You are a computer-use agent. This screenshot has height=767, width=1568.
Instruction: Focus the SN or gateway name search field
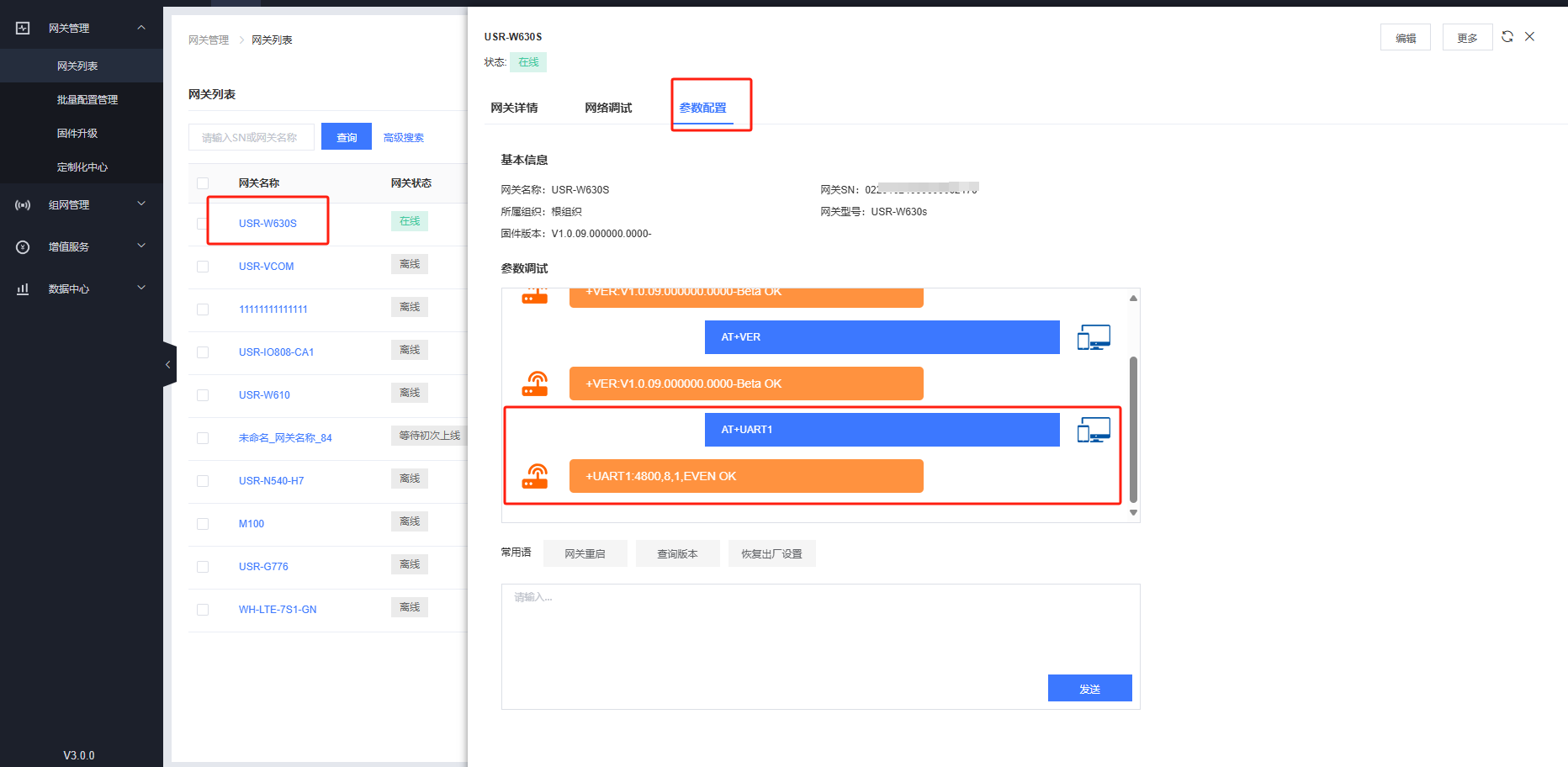(x=252, y=138)
